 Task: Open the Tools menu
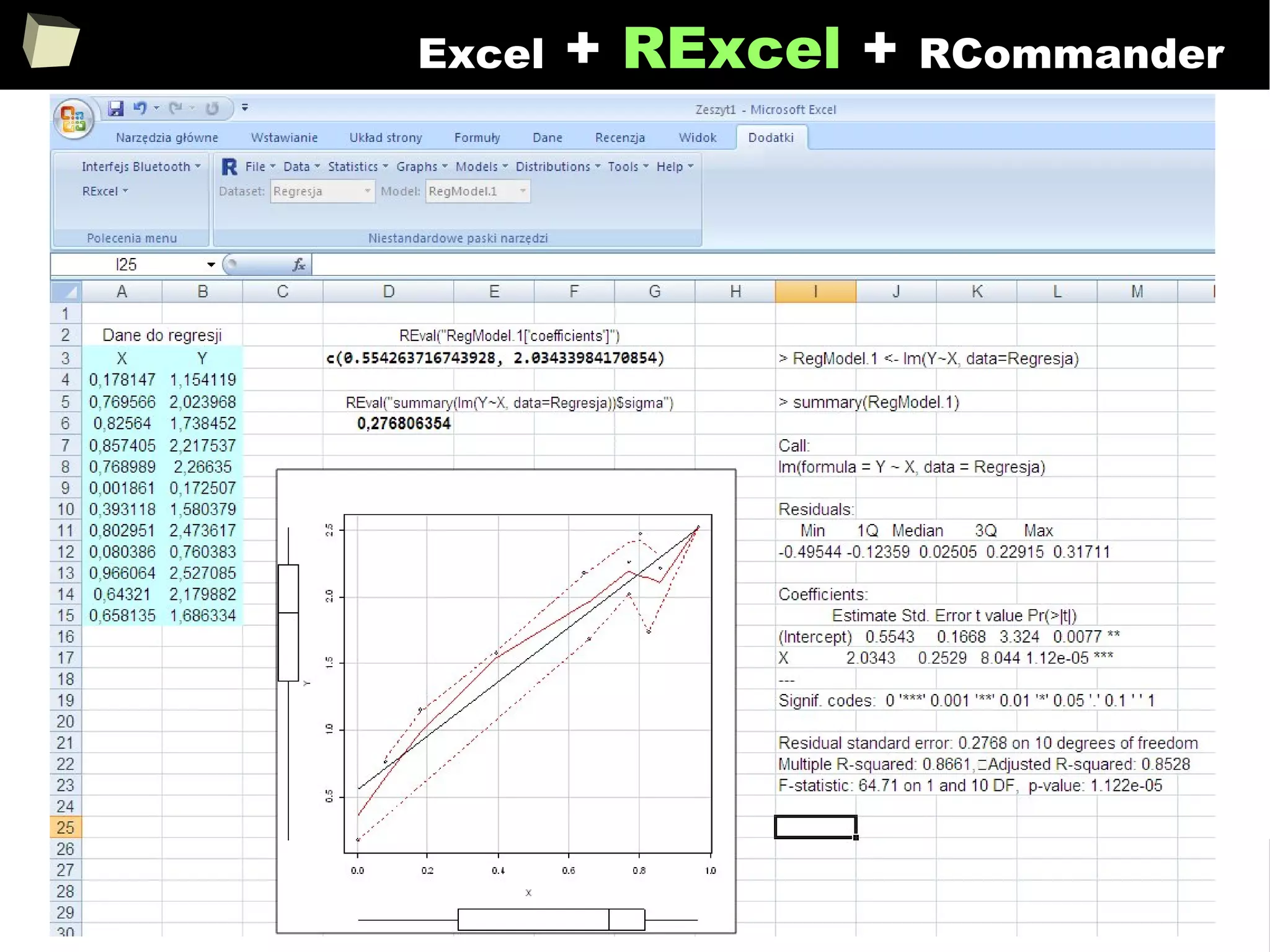[x=628, y=167]
